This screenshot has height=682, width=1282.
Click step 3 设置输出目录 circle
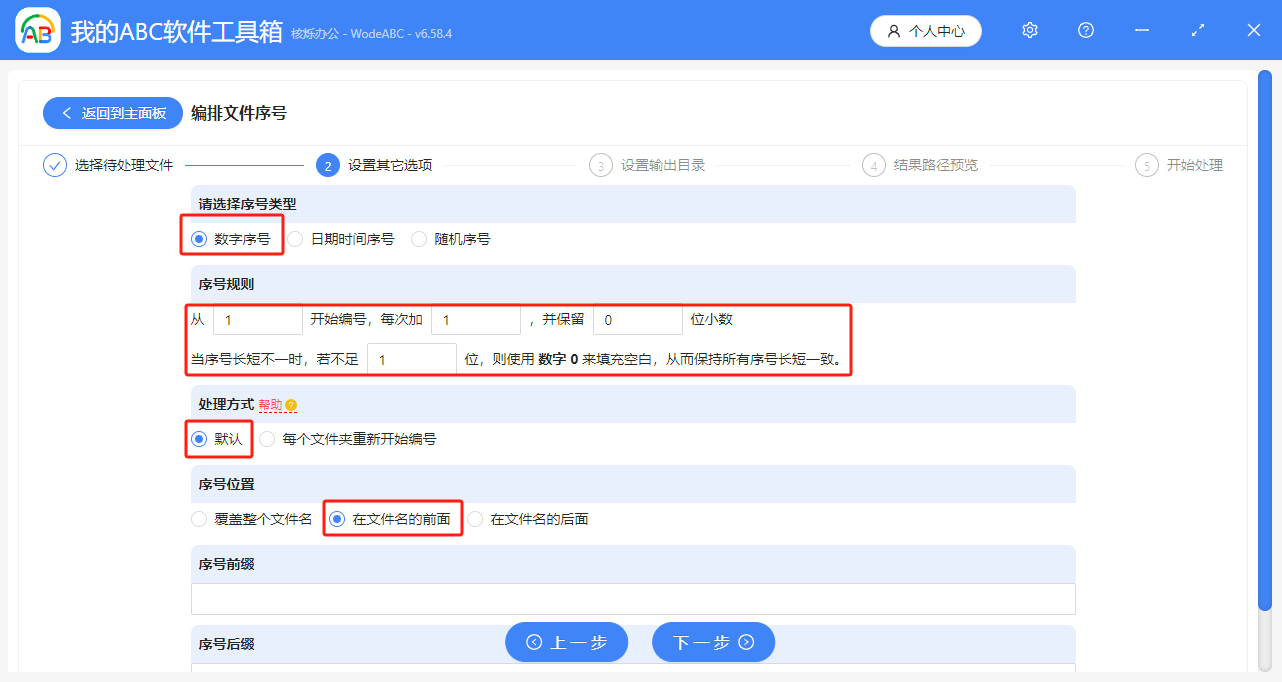600,165
